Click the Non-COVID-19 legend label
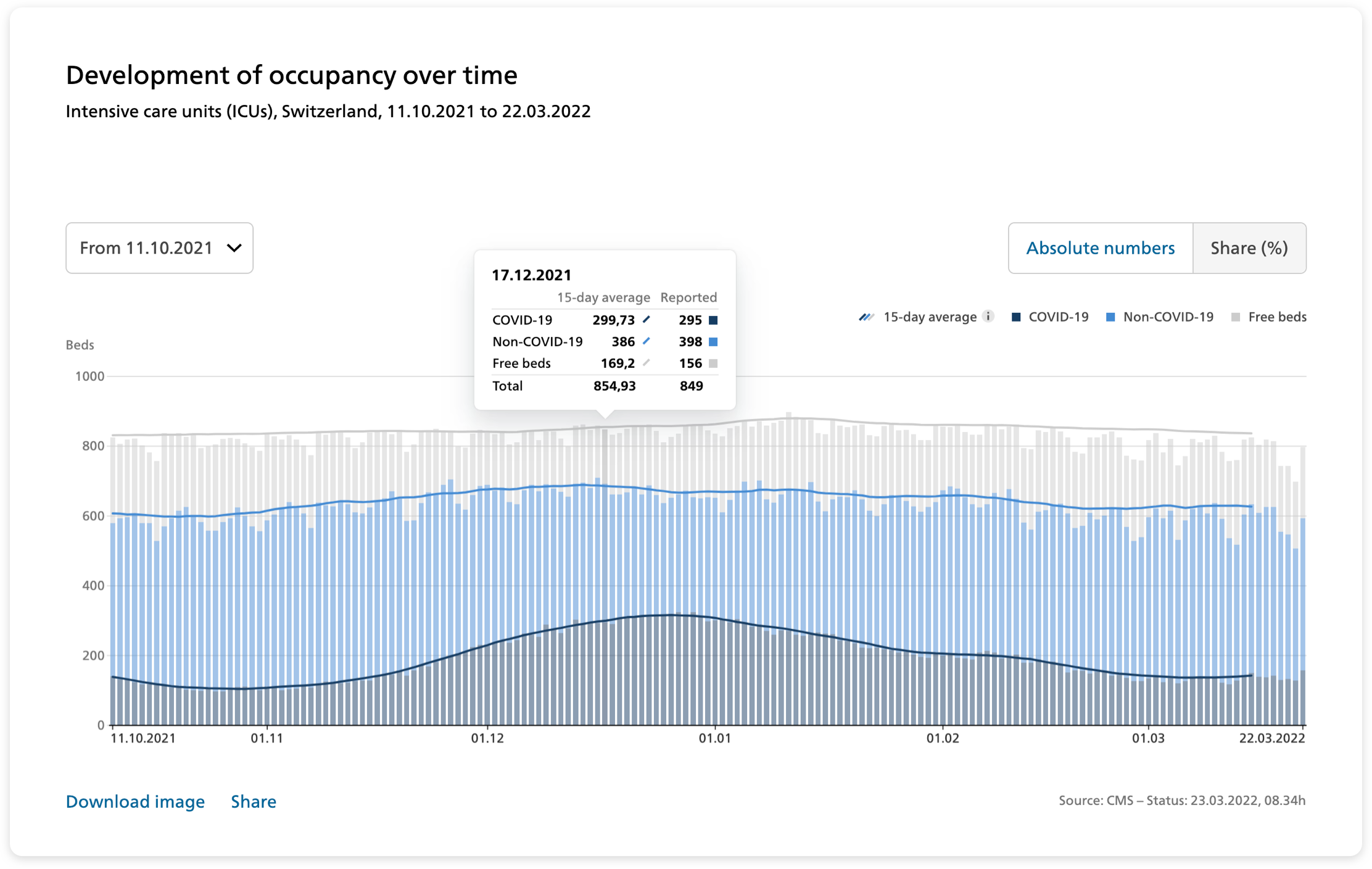Screen dimensions: 1372x869 point(1168,317)
